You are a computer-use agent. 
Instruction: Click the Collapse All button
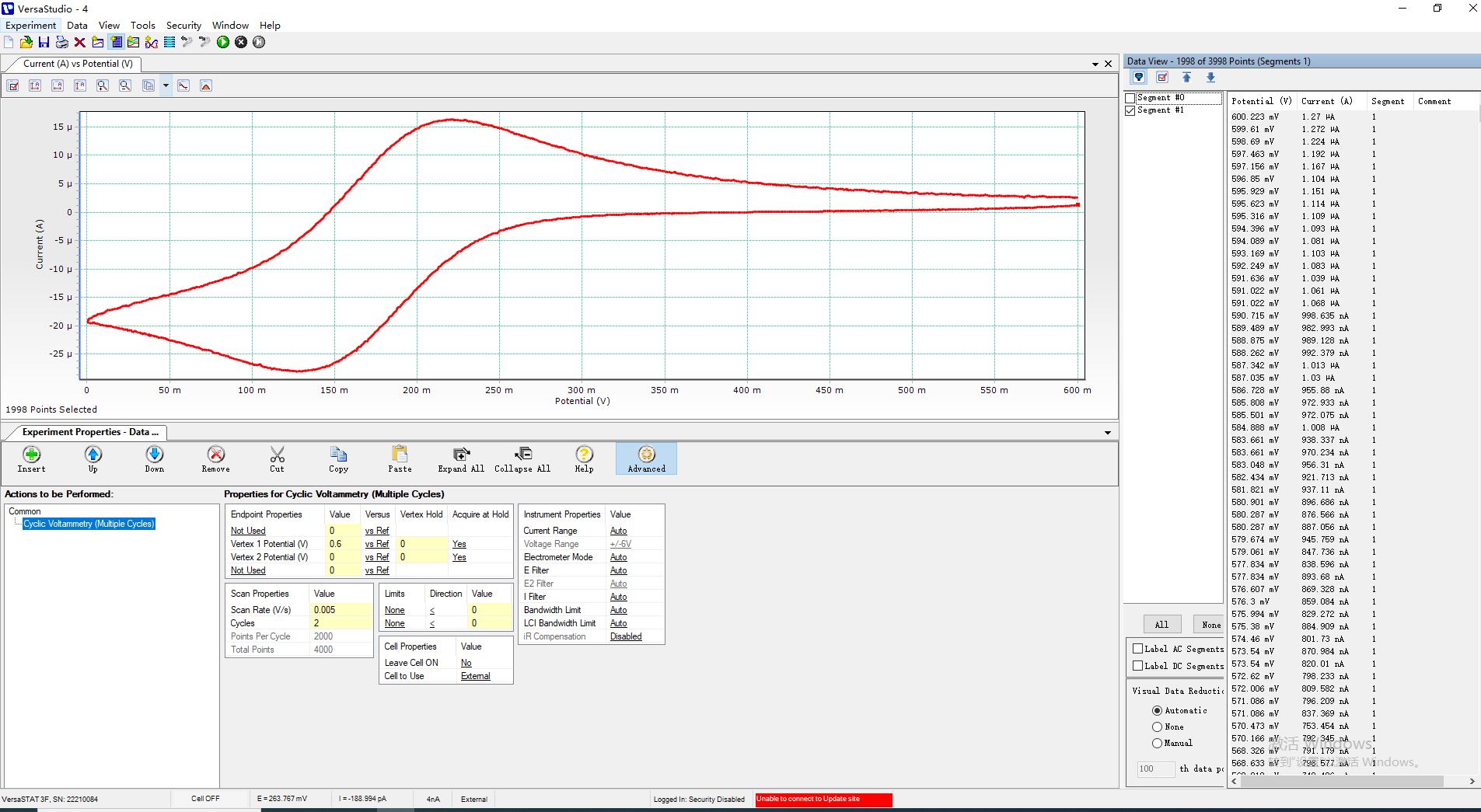[x=522, y=458]
